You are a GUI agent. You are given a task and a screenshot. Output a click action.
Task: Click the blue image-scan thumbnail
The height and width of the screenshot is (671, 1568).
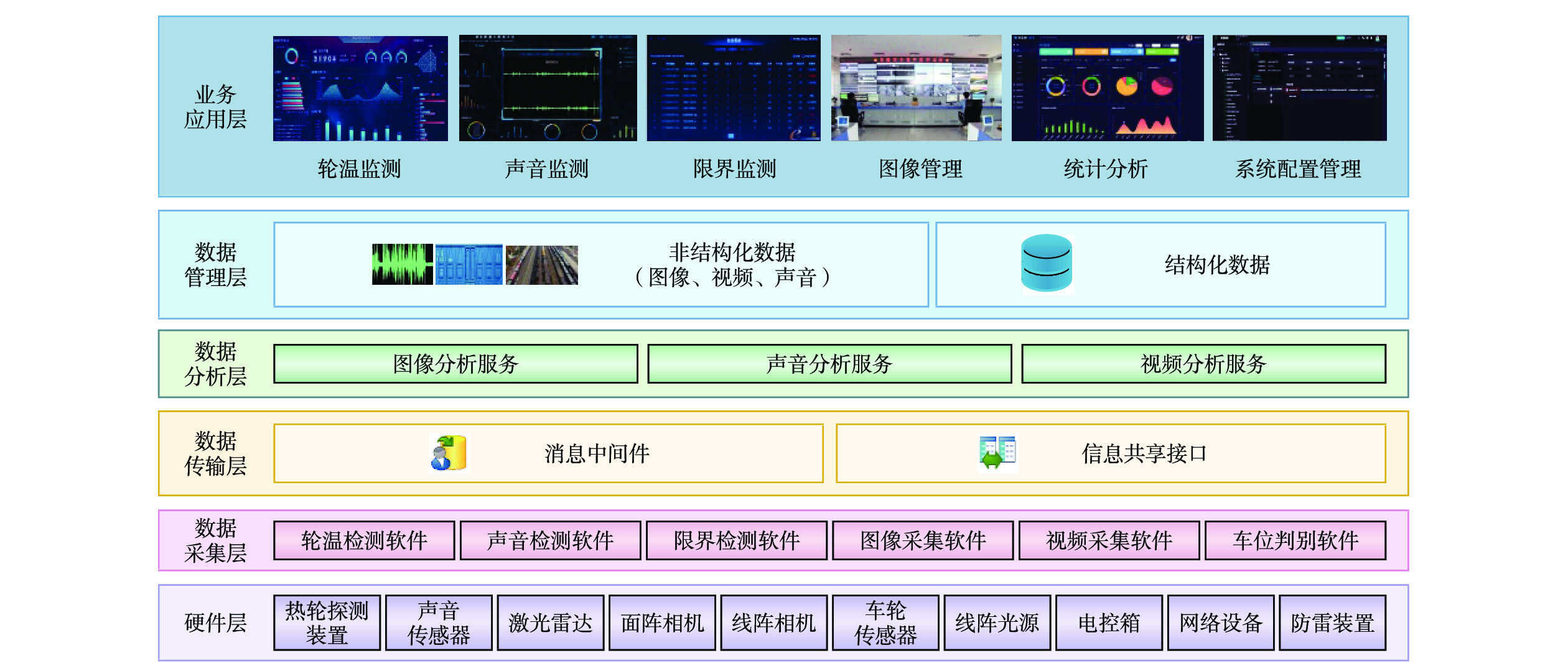point(469,264)
